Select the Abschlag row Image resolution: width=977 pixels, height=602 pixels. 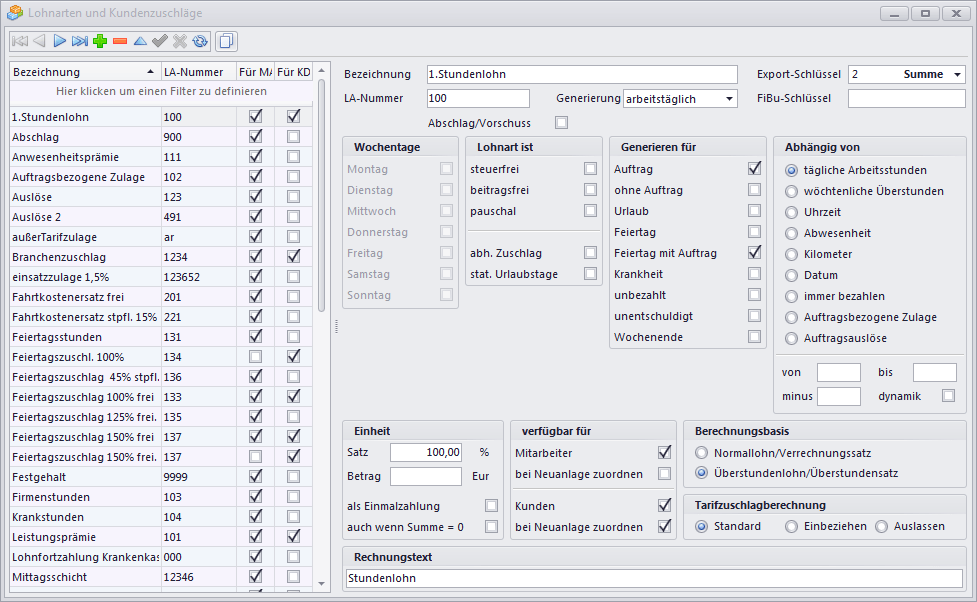161,137
